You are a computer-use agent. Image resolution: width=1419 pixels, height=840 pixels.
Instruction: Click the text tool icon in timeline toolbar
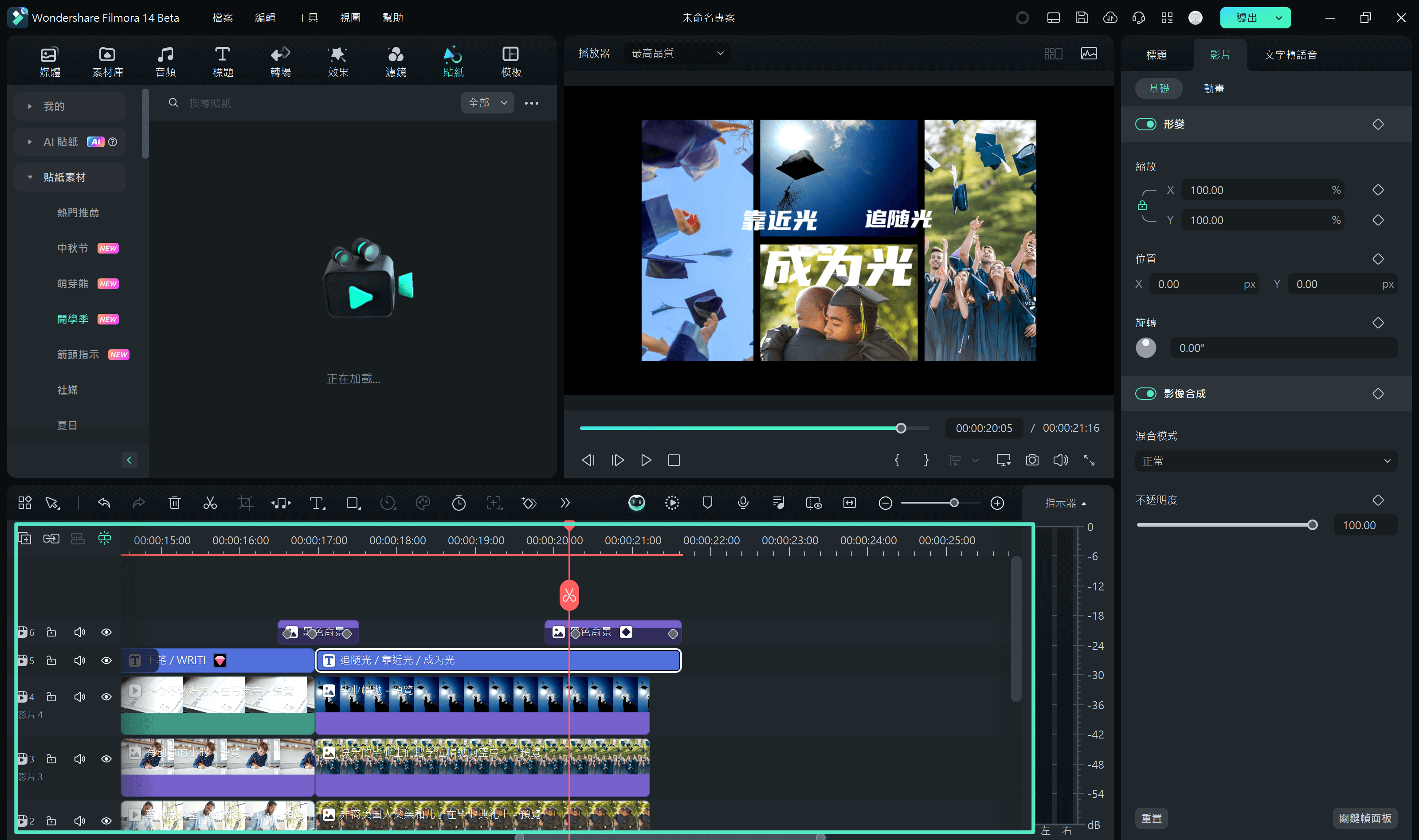click(x=317, y=503)
